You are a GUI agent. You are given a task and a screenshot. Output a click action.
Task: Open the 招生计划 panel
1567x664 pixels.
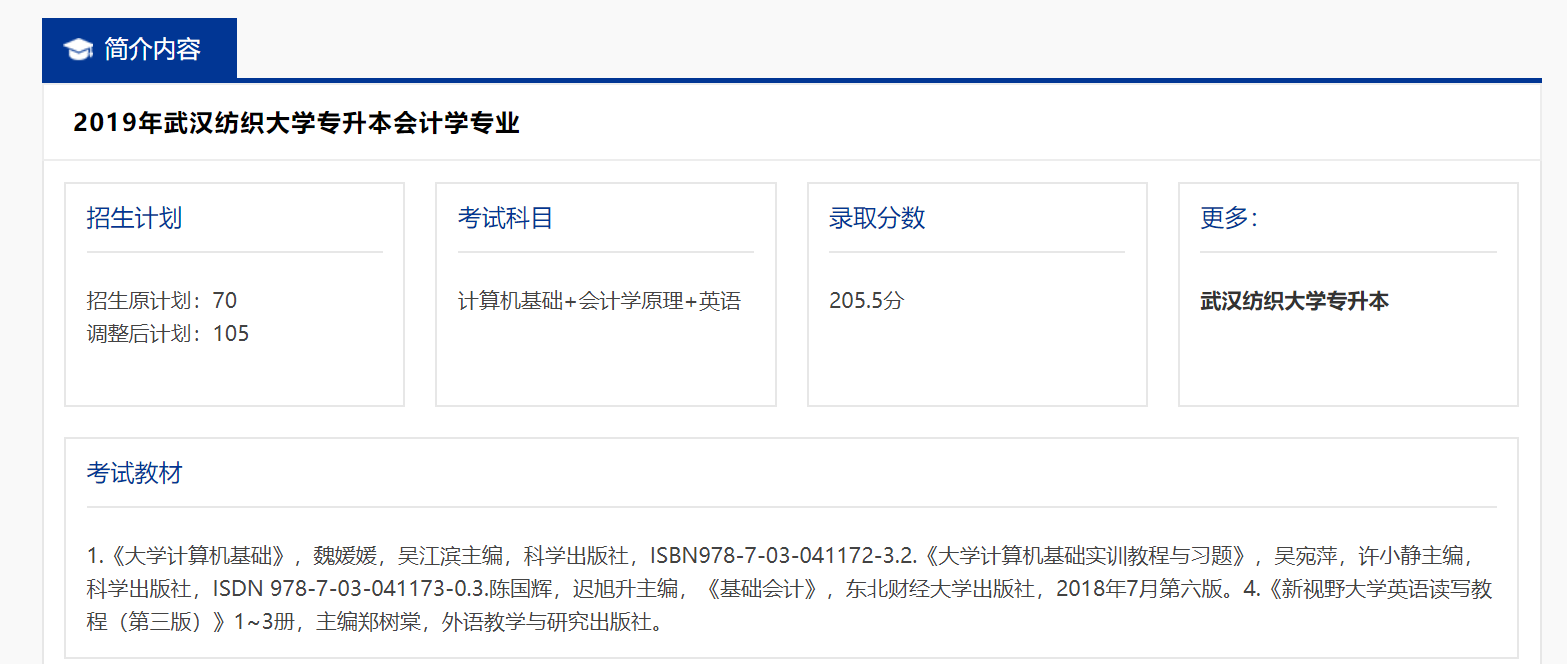(234, 294)
